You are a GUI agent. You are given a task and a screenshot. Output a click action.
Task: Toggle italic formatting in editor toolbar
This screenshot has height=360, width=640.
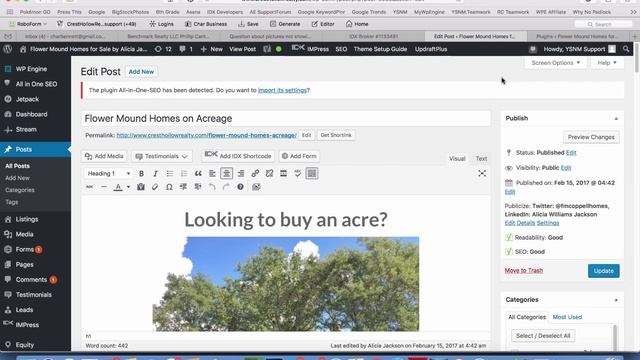tap(156, 173)
